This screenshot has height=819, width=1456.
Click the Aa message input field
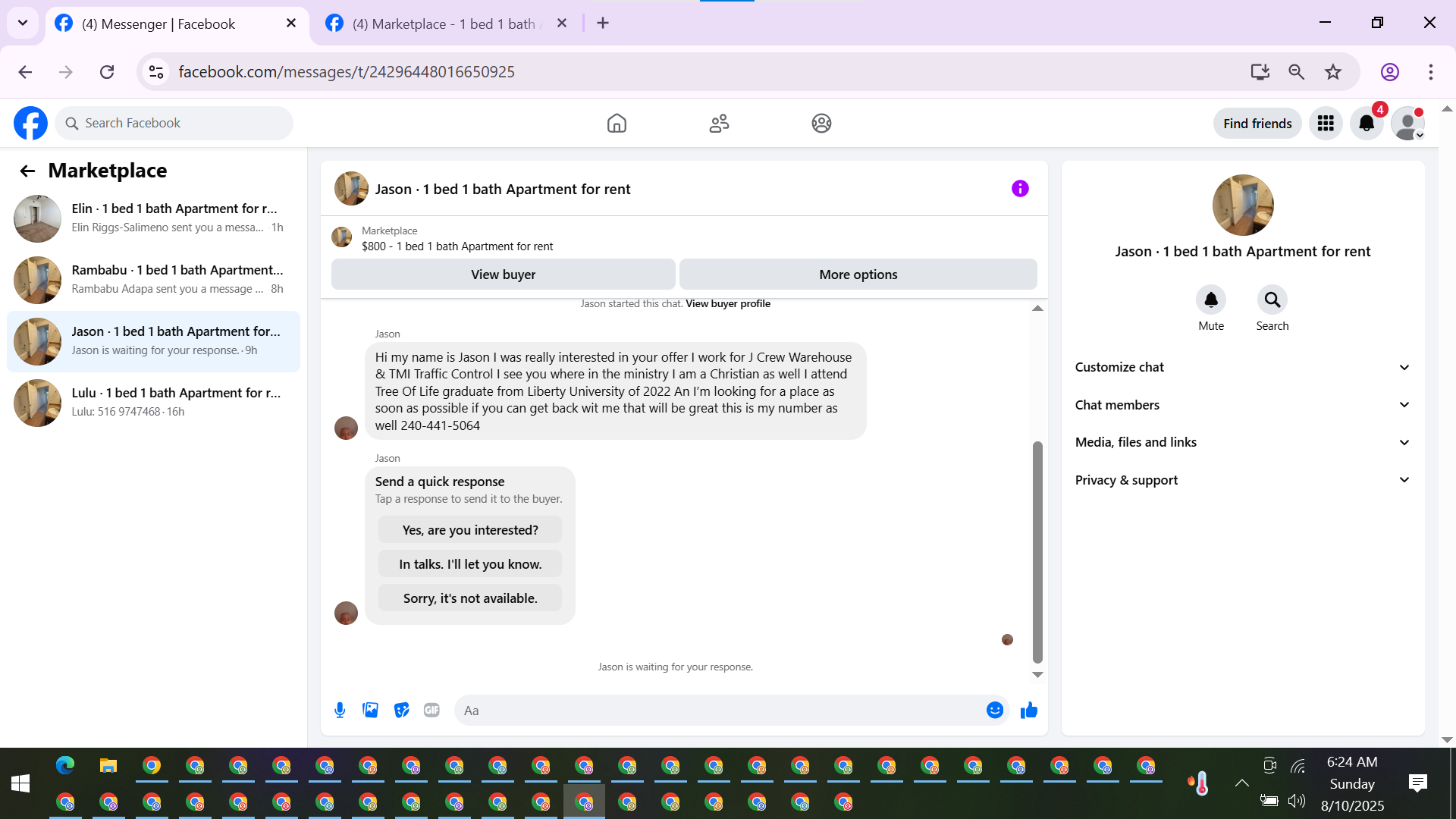coord(720,711)
